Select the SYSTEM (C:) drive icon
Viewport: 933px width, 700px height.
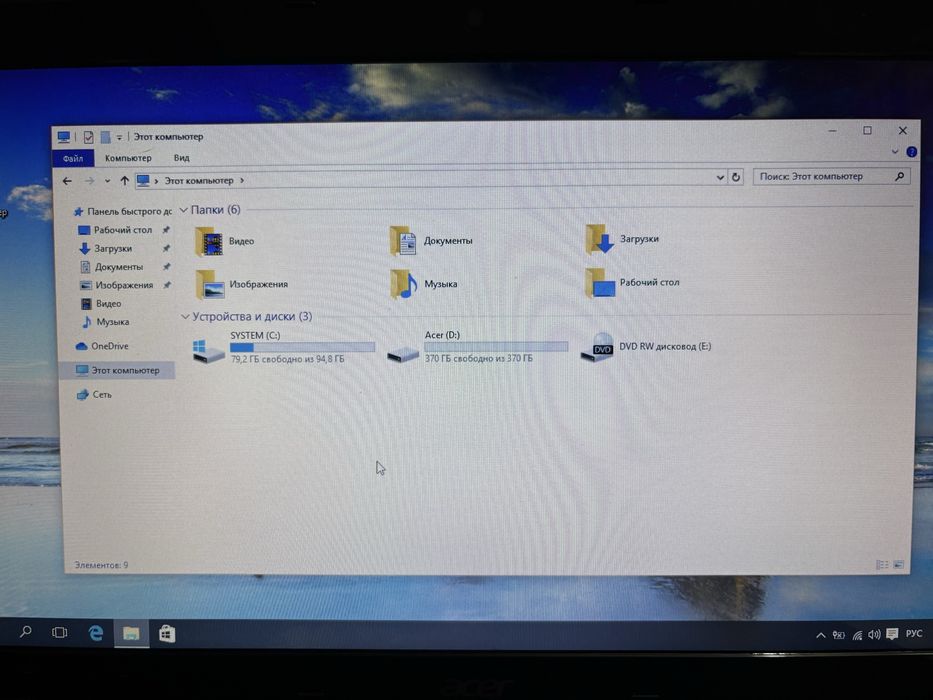(209, 351)
